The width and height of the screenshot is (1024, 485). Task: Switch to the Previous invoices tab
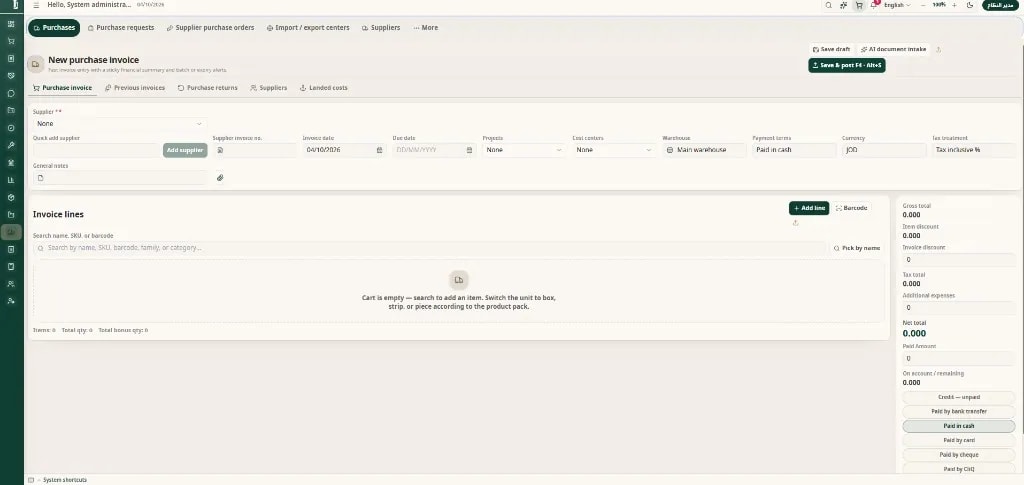[135, 87]
